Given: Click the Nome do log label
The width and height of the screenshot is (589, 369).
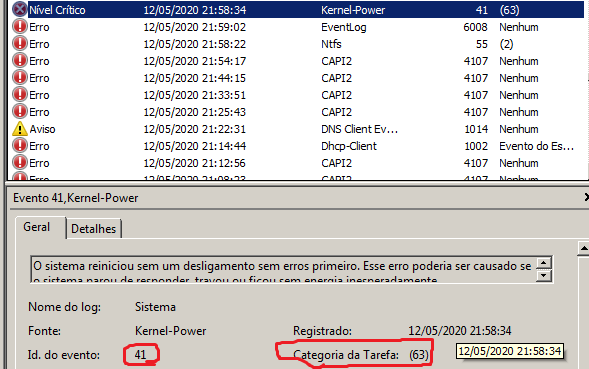Looking at the screenshot, I should pos(64,307).
